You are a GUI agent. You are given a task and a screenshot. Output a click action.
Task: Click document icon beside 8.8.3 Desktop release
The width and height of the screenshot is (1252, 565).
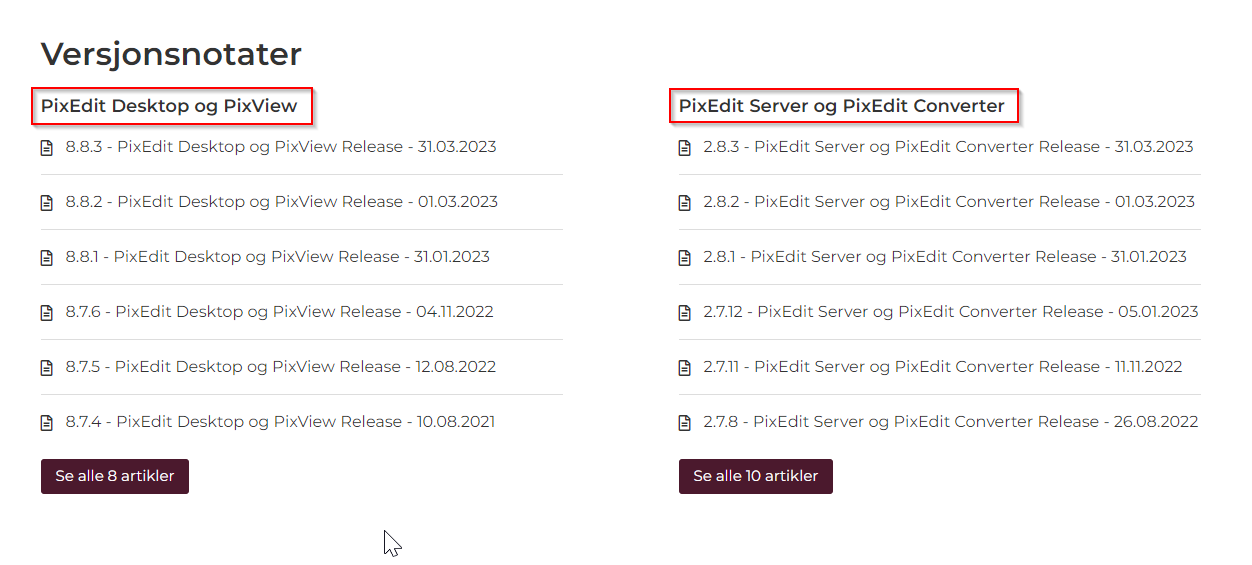[x=46, y=148]
